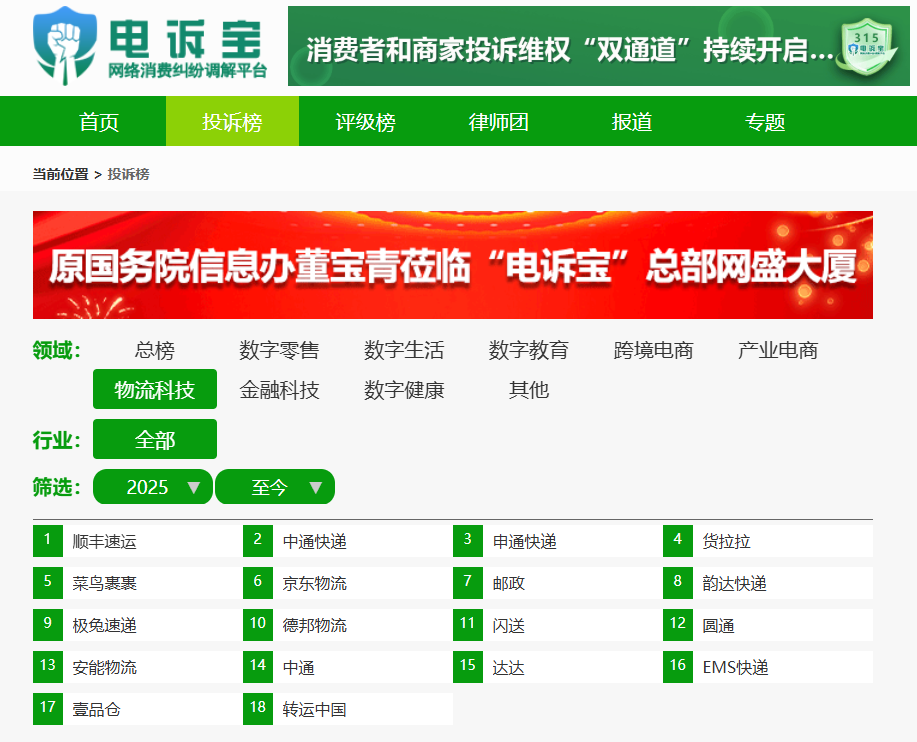The height and width of the screenshot is (742, 917).
Task: Open the EMS快递 ranking entry
Action: pyautogui.click(x=735, y=667)
